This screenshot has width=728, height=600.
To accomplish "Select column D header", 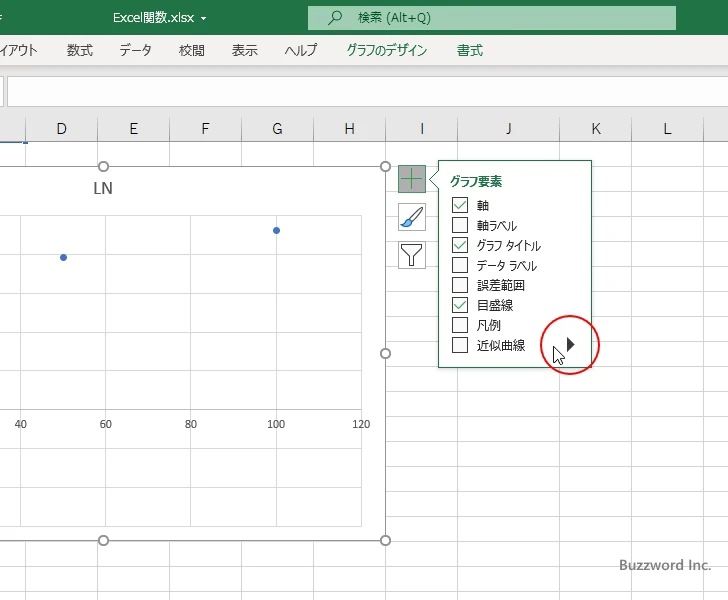I will (x=61, y=129).
